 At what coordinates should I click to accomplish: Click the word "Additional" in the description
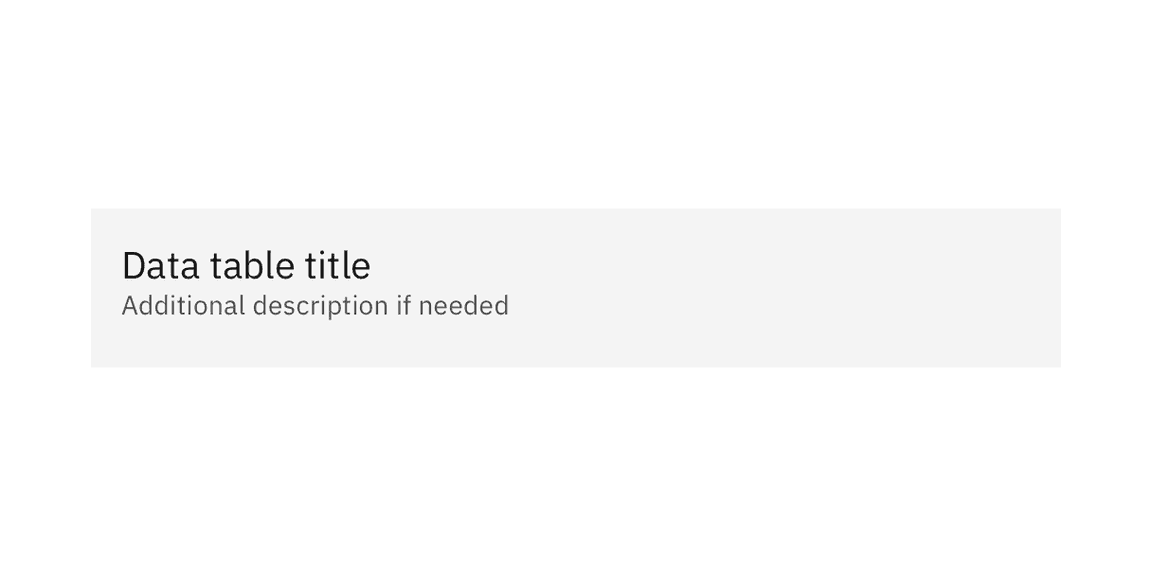point(183,305)
